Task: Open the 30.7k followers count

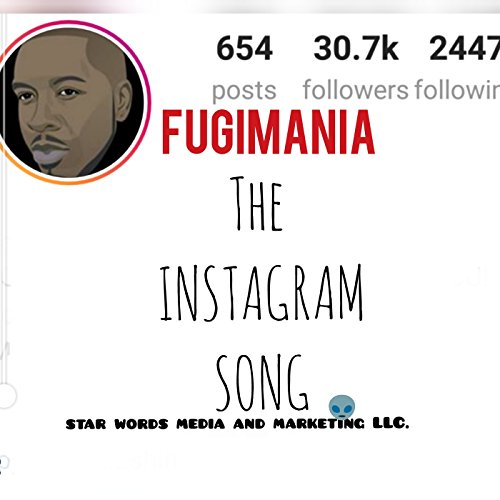Action: 356,49
